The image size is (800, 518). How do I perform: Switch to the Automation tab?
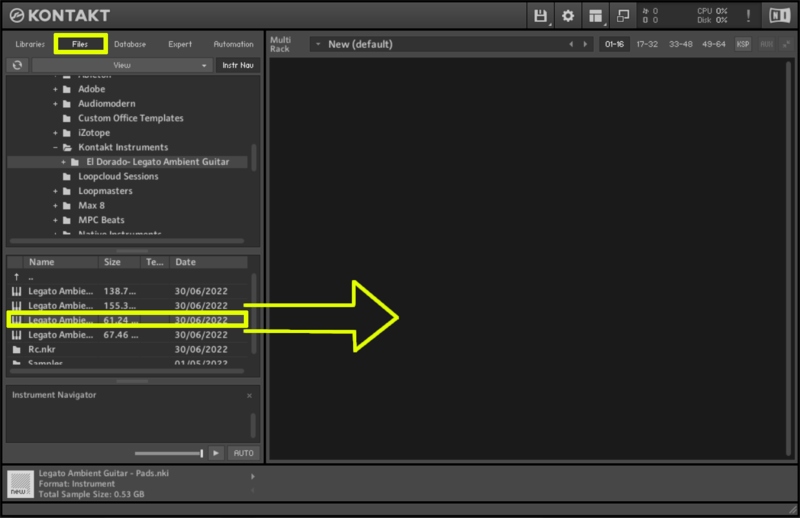pyautogui.click(x=233, y=44)
